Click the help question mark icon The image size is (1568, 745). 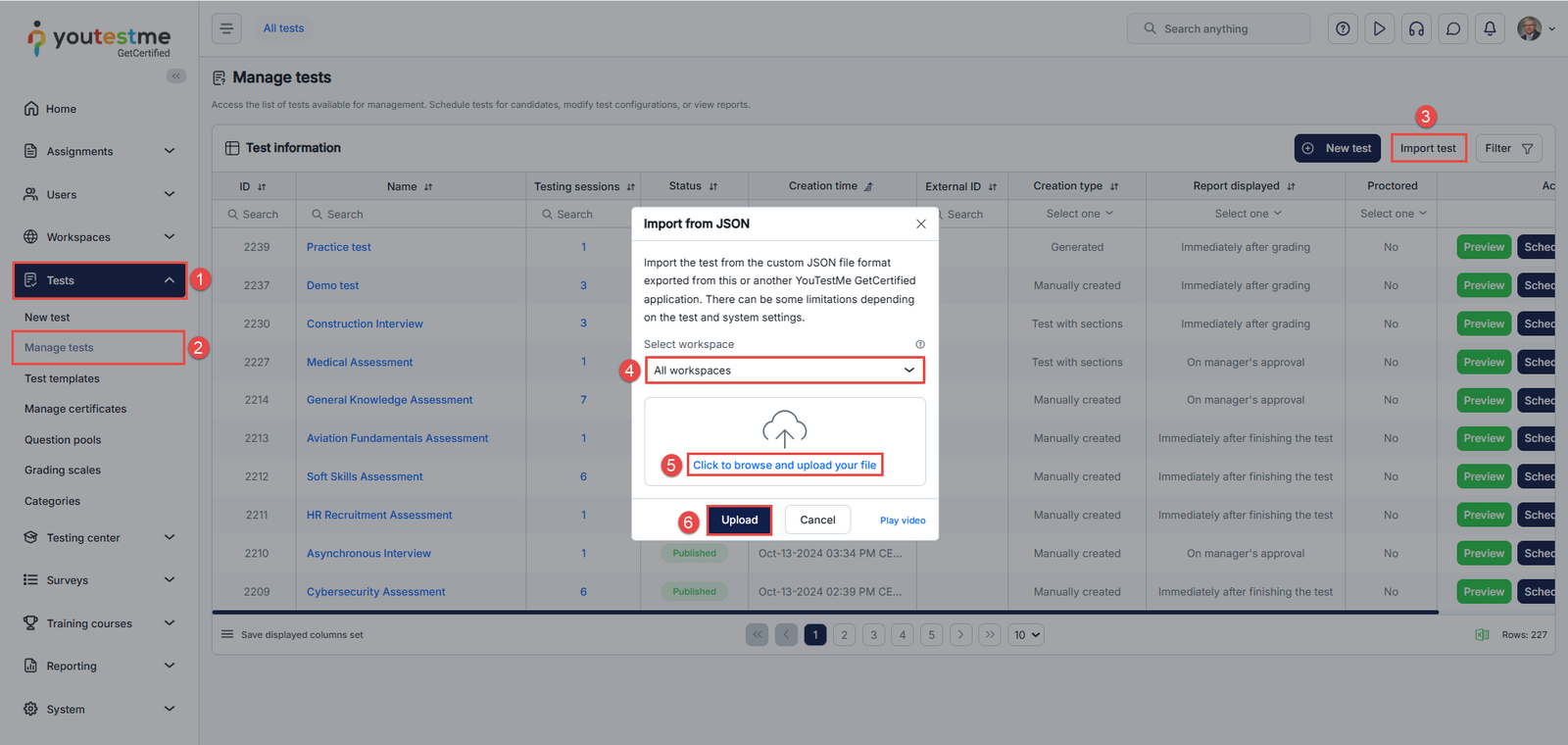pos(1343,28)
